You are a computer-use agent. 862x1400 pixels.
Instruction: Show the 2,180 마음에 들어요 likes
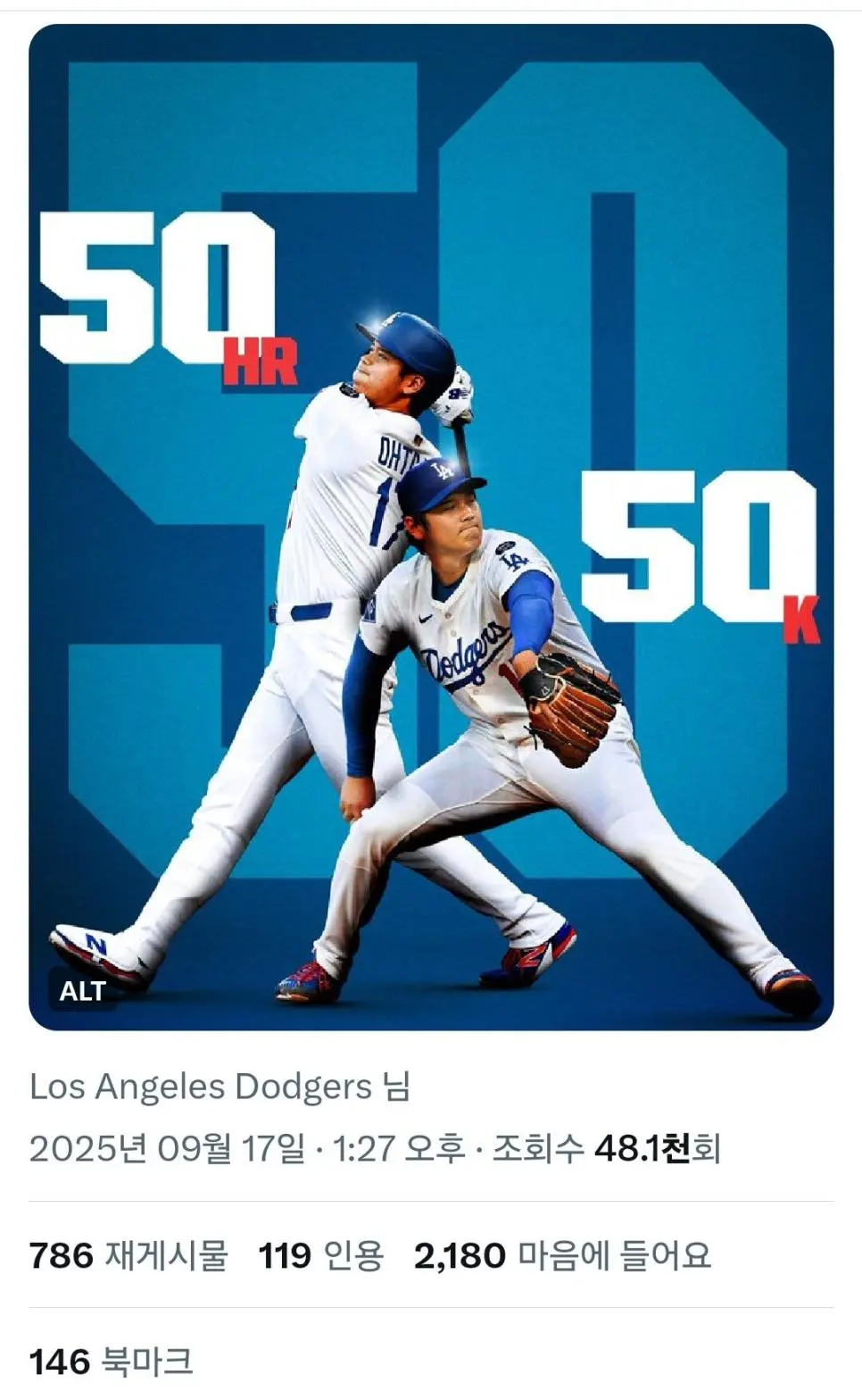click(562, 1256)
